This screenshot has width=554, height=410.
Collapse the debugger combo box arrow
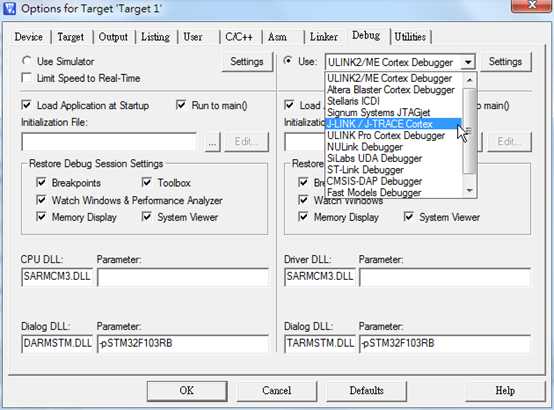click(468, 62)
